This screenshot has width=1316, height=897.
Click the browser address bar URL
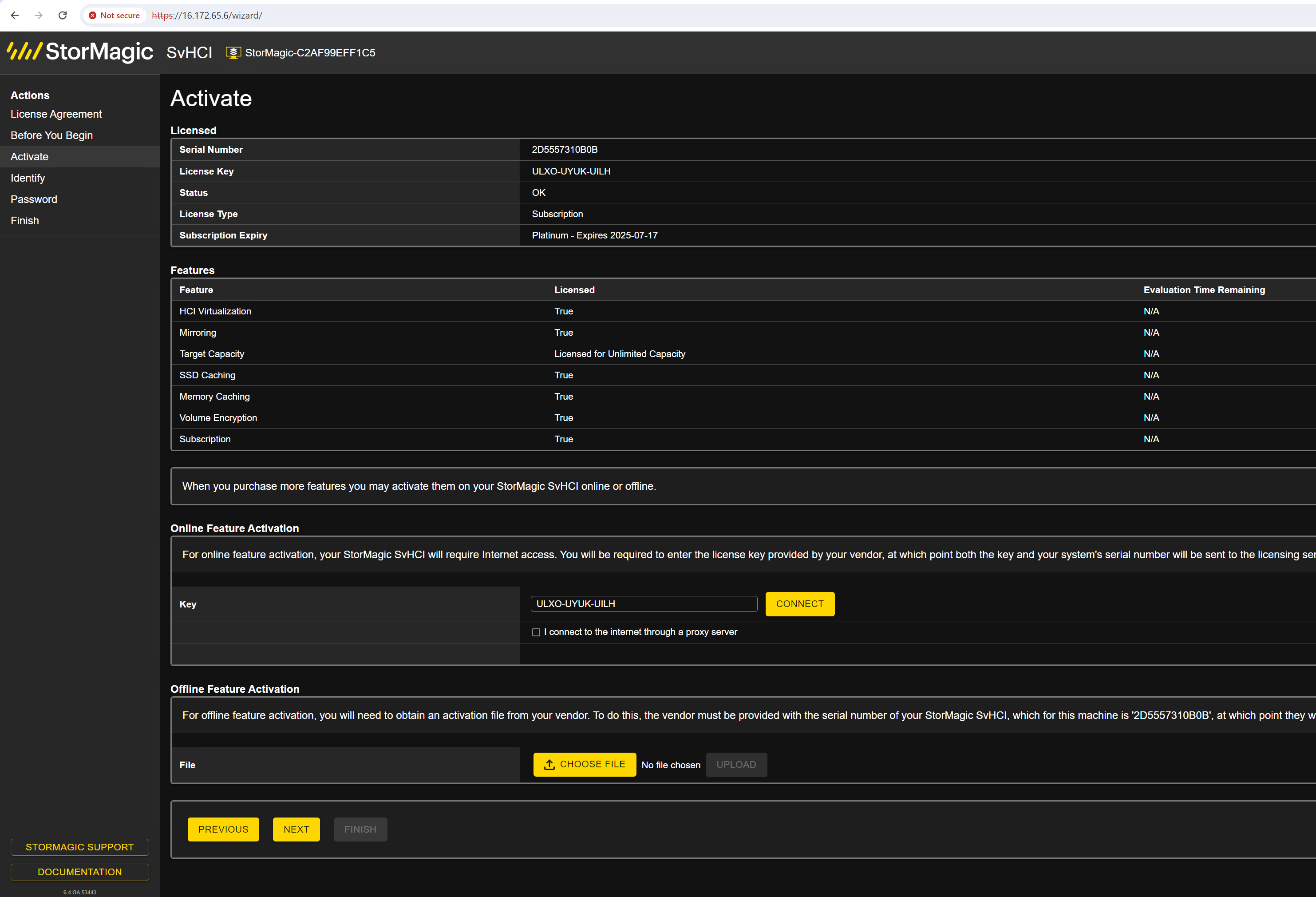point(207,15)
